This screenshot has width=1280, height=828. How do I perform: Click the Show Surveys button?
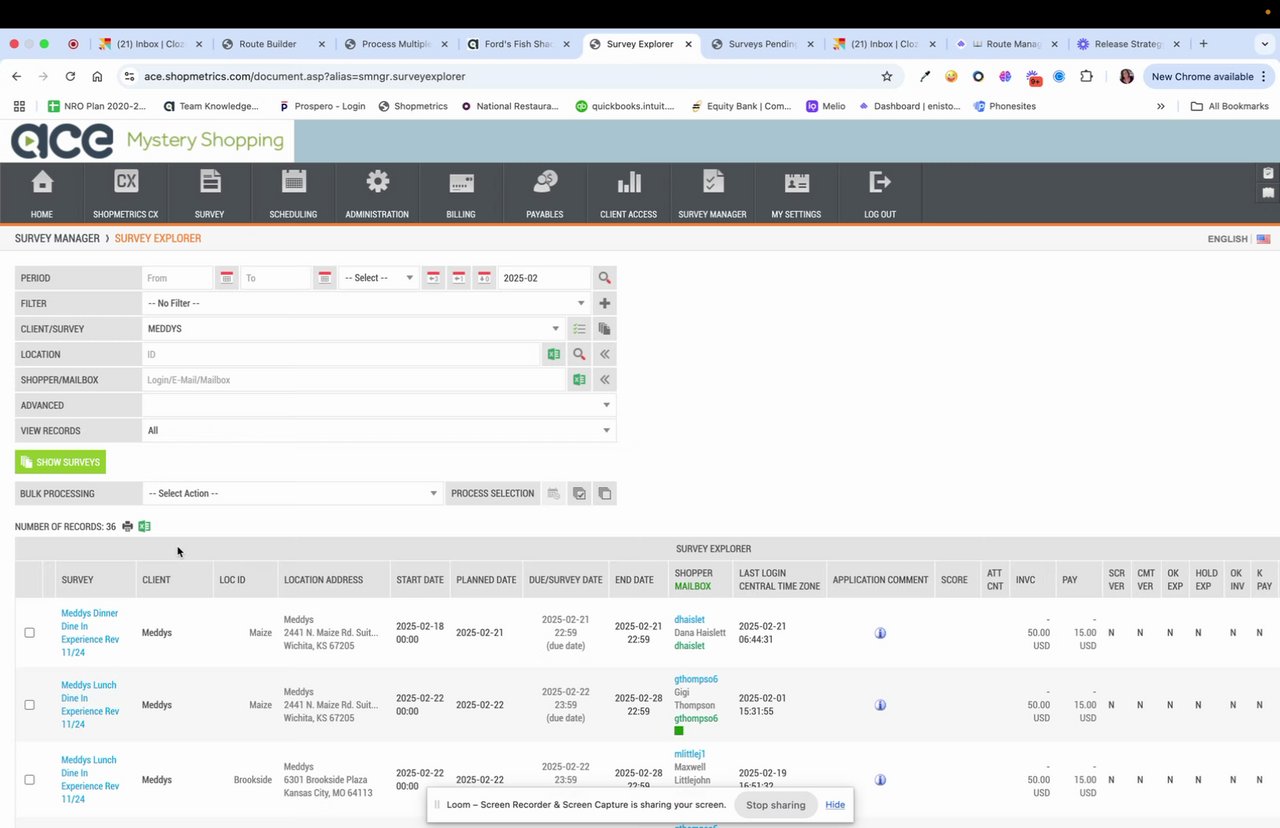60,462
